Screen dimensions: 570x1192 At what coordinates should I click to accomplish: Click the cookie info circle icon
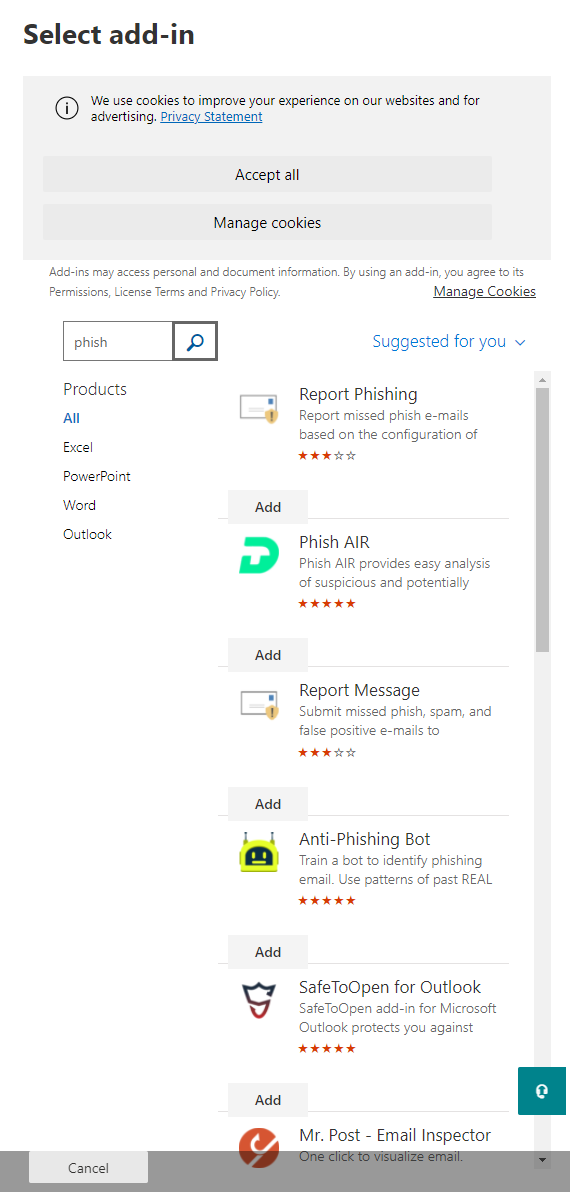(x=67, y=109)
